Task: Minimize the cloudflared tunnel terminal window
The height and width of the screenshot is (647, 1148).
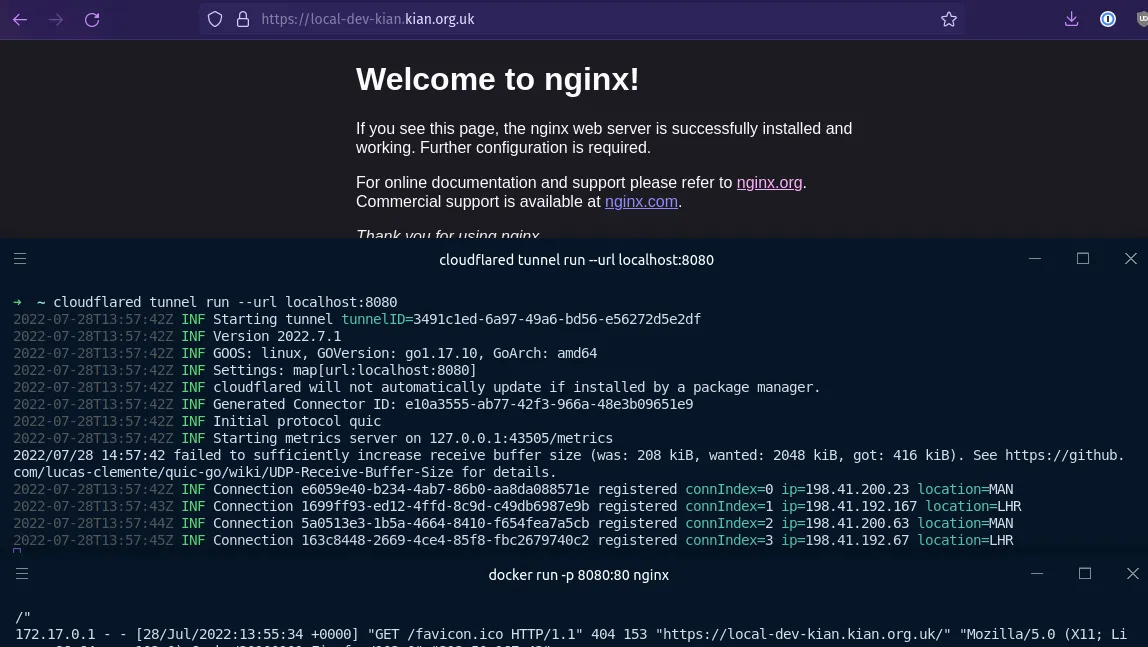Action: 1035,258
